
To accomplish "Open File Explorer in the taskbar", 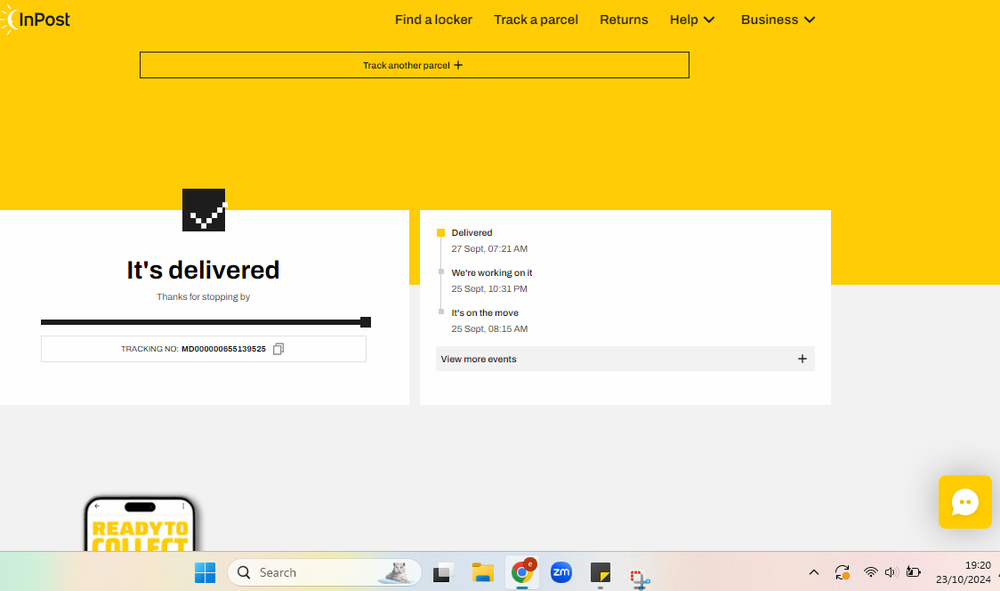I will [483, 572].
